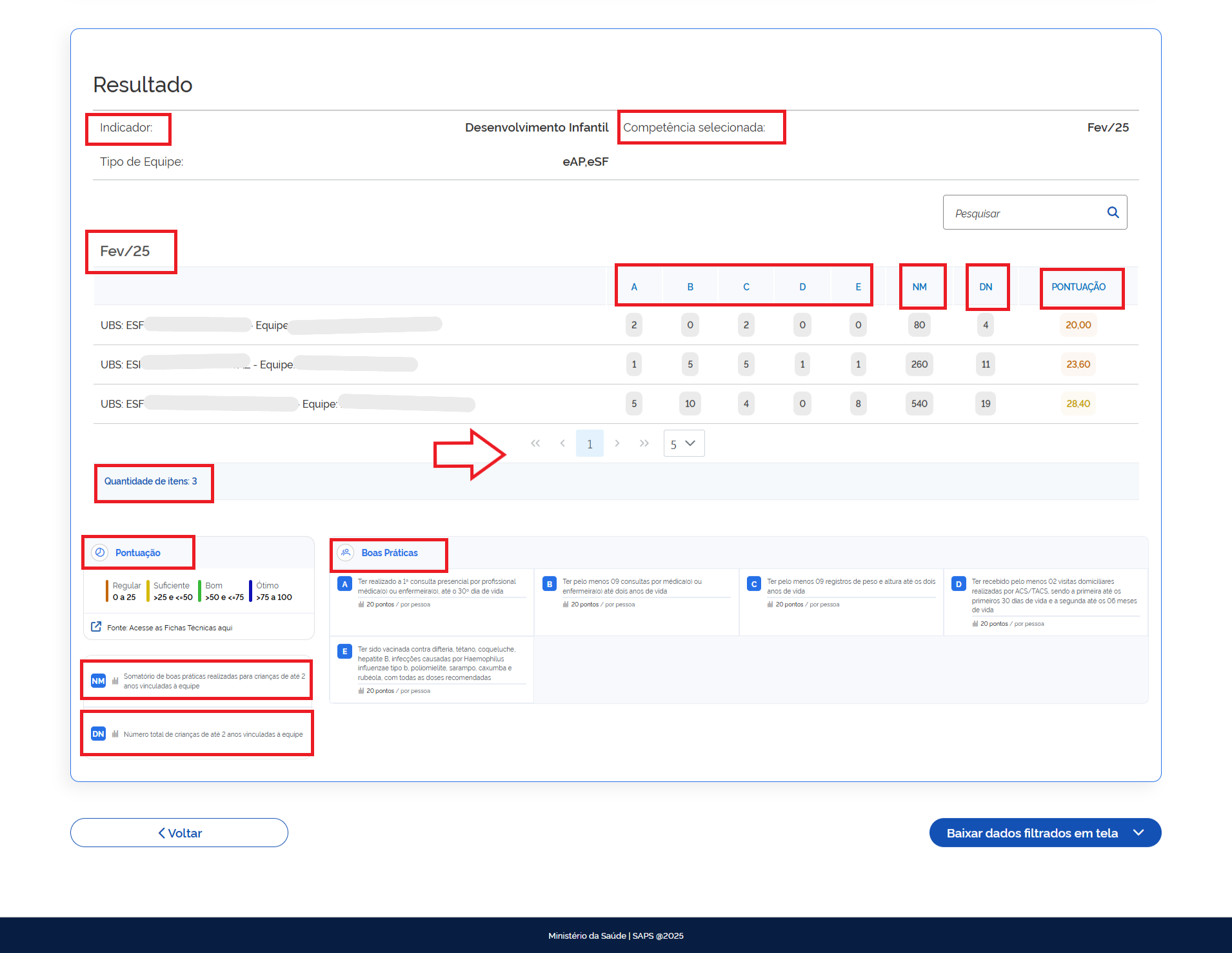The height and width of the screenshot is (953, 1232).
Task: Click the orange Regular score range marker
Action: (107, 591)
